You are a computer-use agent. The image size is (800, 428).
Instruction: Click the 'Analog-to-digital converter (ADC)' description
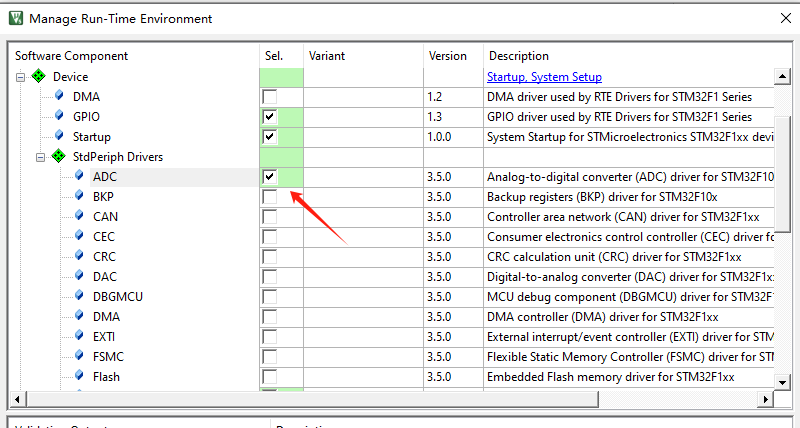[630, 177]
